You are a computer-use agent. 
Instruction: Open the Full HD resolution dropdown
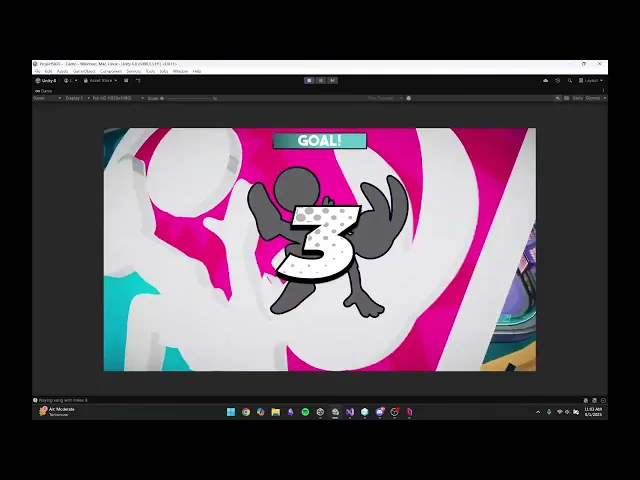pos(118,98)
